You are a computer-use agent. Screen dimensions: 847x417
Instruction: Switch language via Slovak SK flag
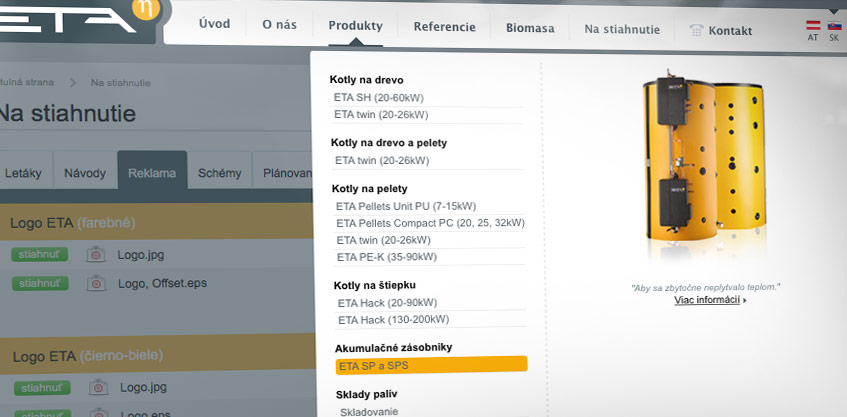click(834, 25)
